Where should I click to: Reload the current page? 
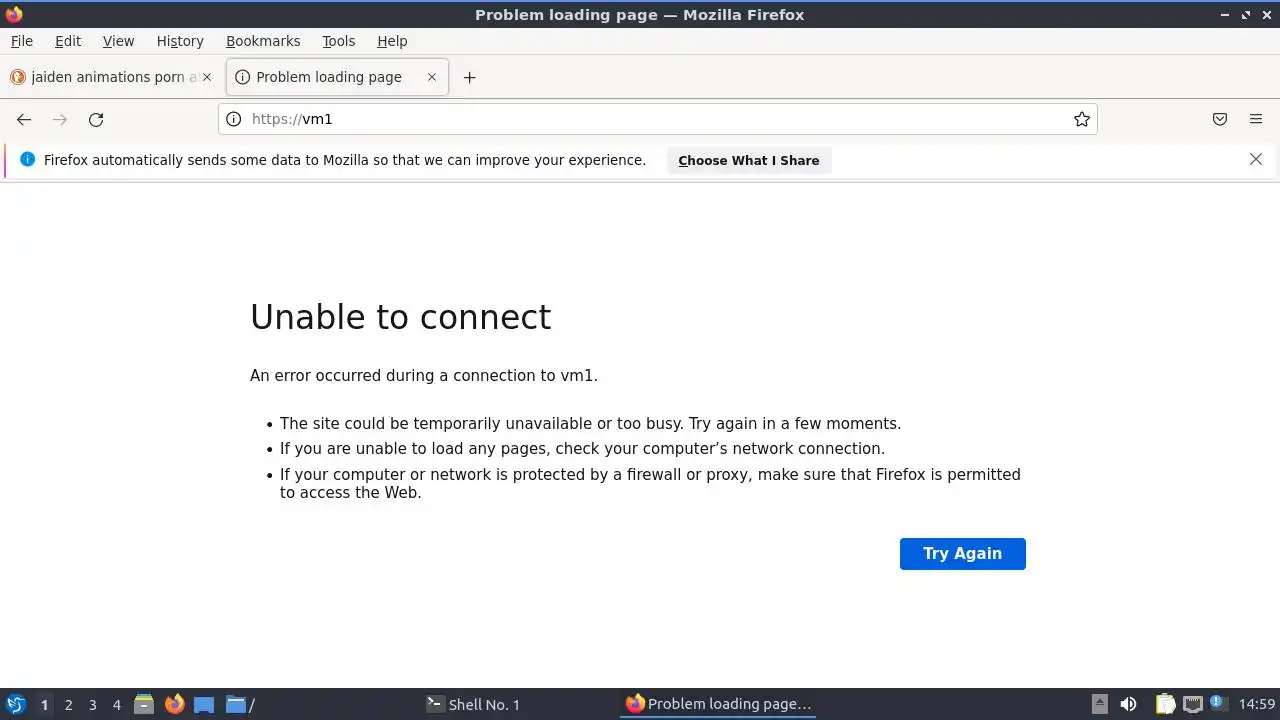96,119
